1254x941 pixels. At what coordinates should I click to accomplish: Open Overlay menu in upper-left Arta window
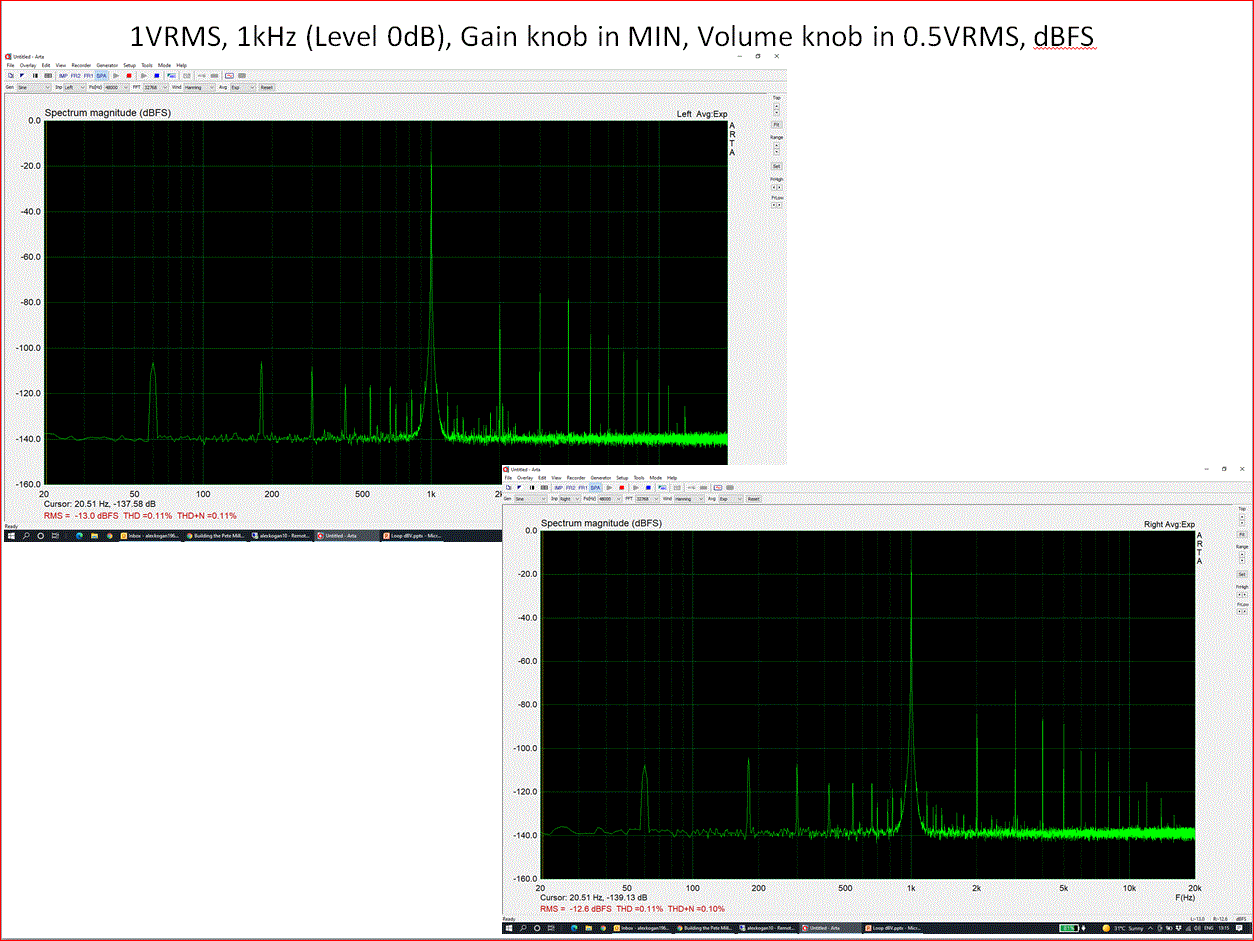(28, 65)
